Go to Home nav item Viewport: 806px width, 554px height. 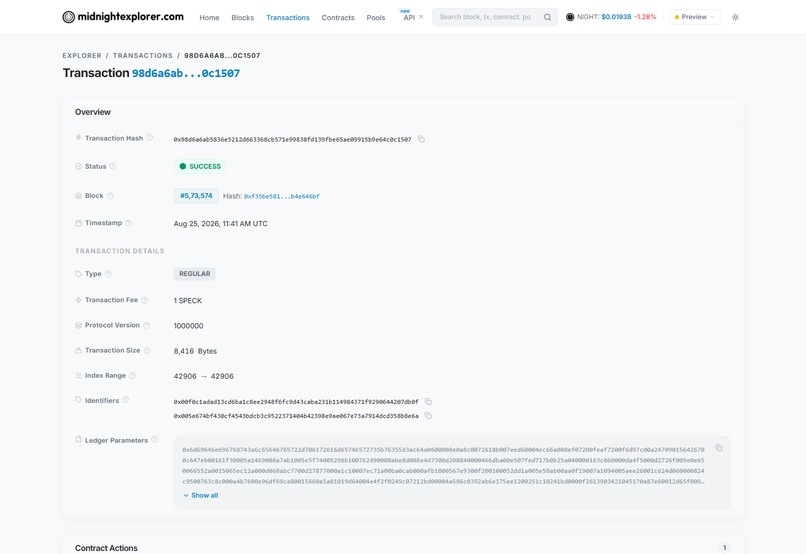pos(209,17)
